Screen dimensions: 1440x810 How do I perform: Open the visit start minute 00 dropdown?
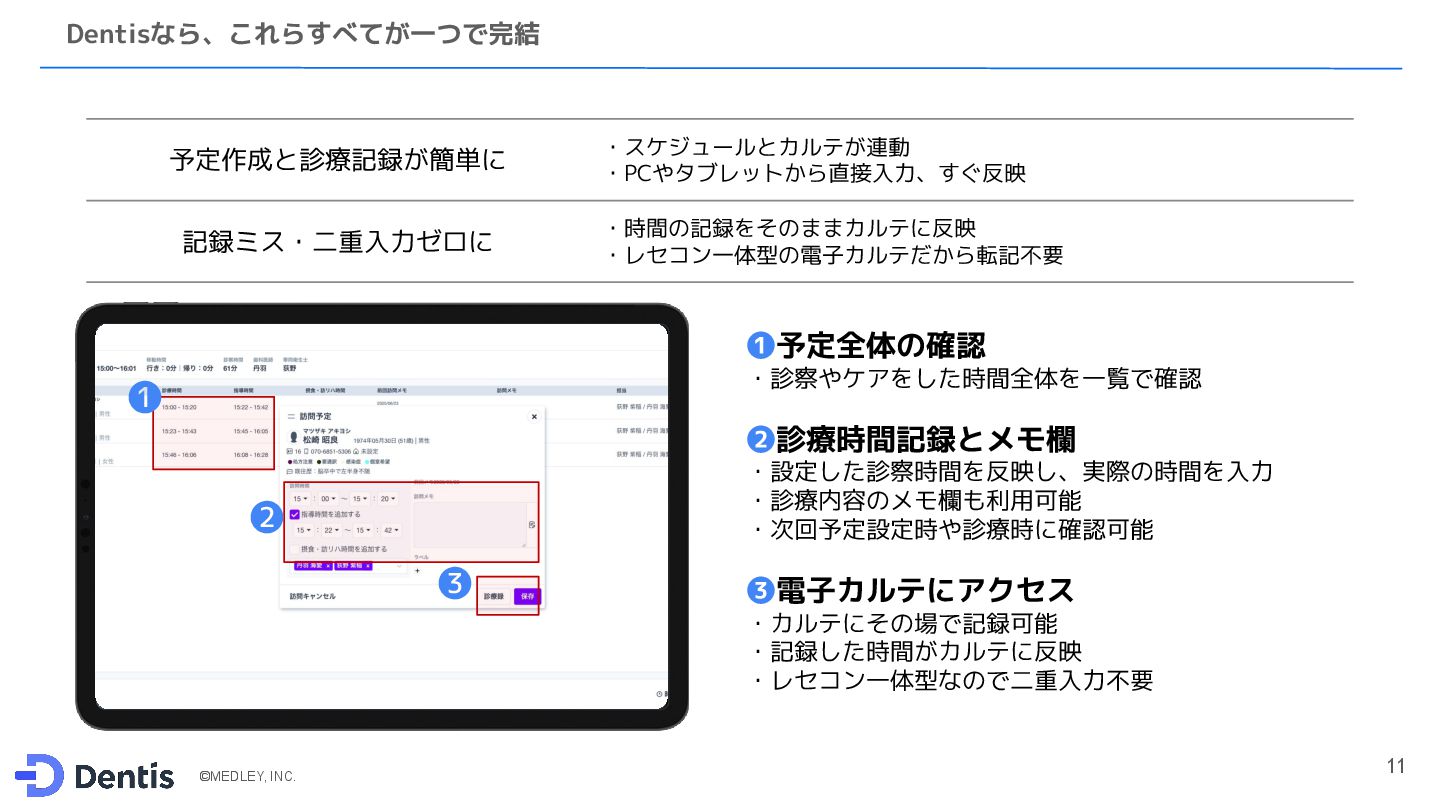click(x=328, y=499)
